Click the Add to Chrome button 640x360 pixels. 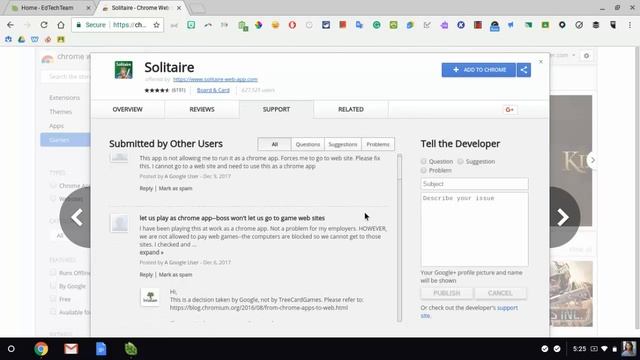(479, 70)
